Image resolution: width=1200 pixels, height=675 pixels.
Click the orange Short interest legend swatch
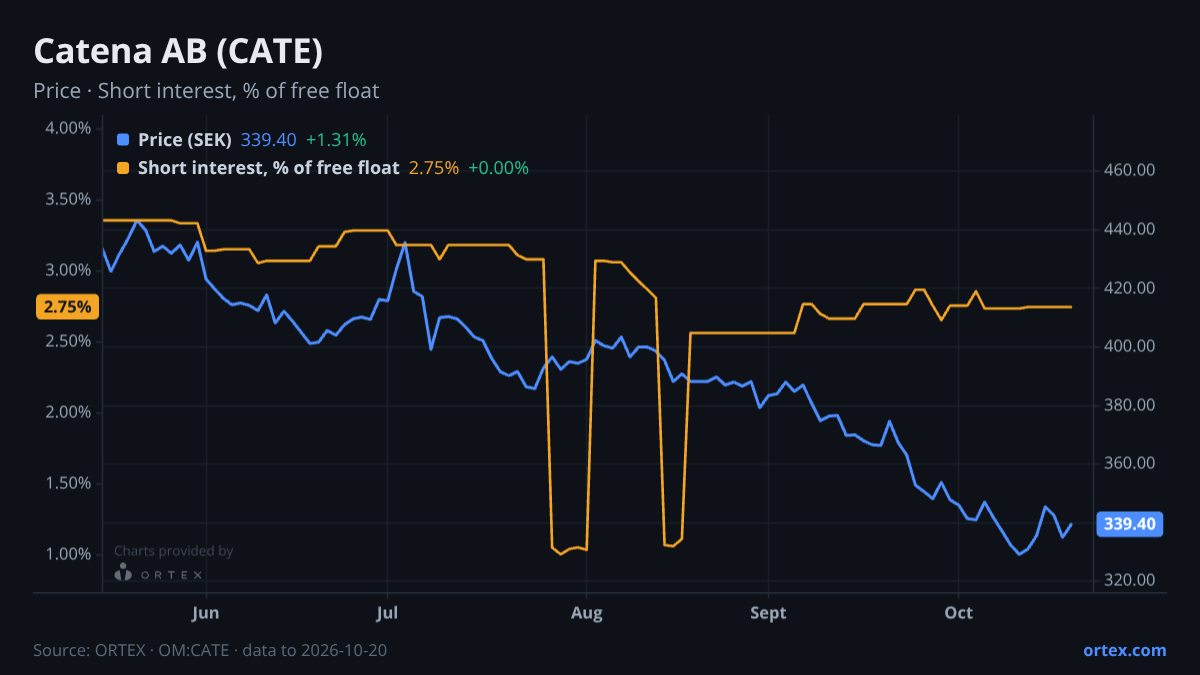coord(123,168)
